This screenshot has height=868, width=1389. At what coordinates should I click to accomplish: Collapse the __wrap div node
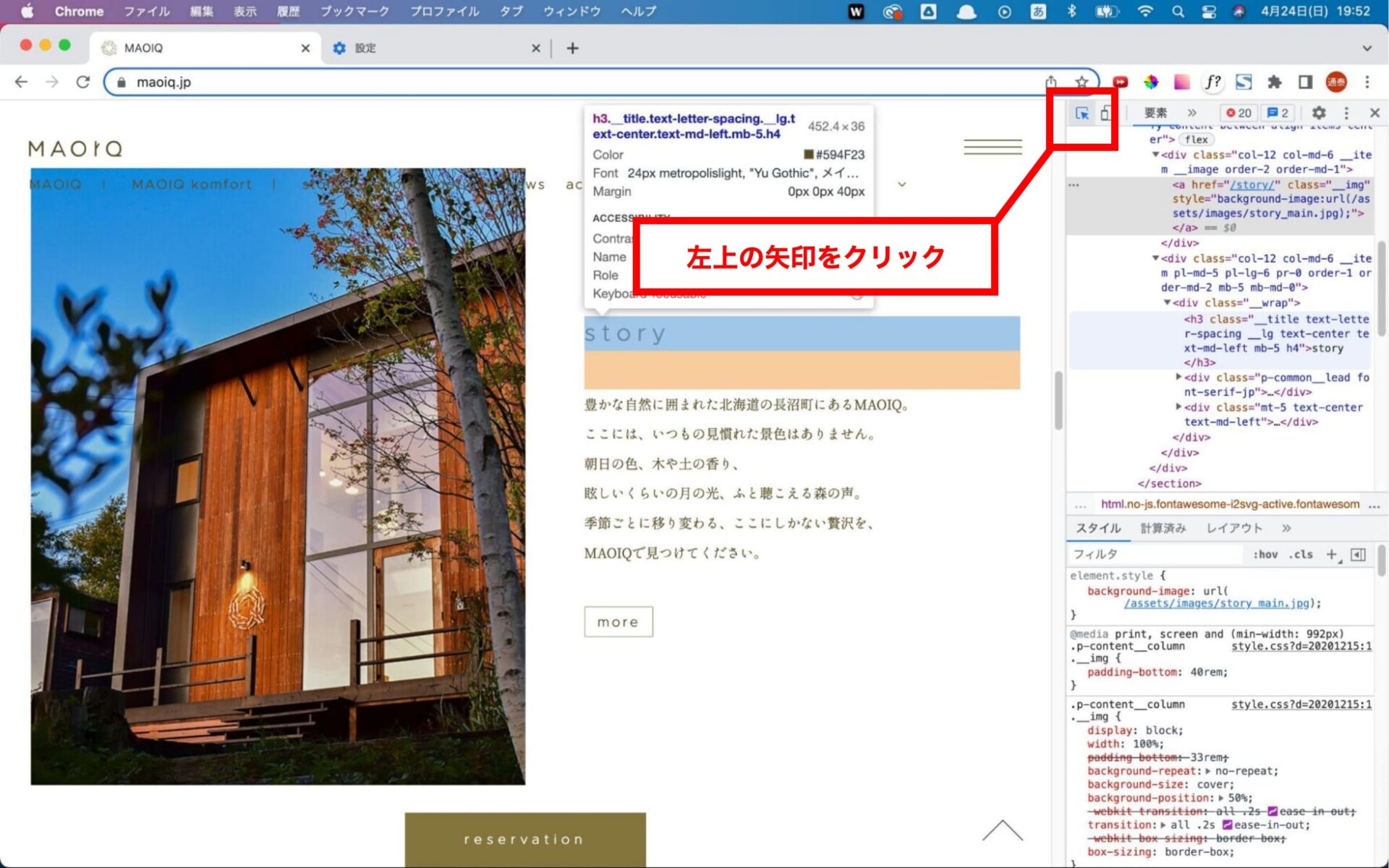1167,302
